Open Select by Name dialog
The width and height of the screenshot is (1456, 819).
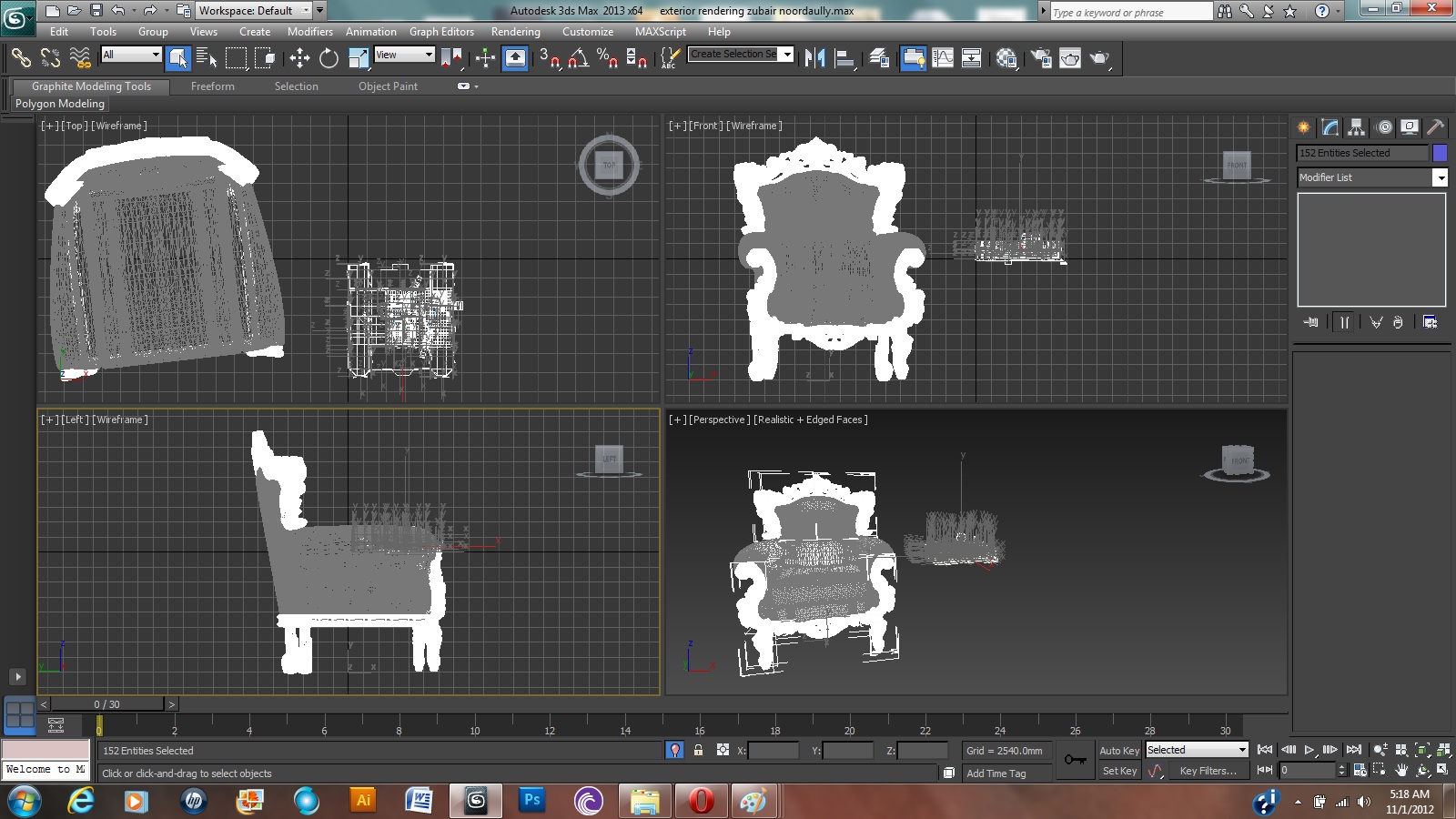(207, 58)
